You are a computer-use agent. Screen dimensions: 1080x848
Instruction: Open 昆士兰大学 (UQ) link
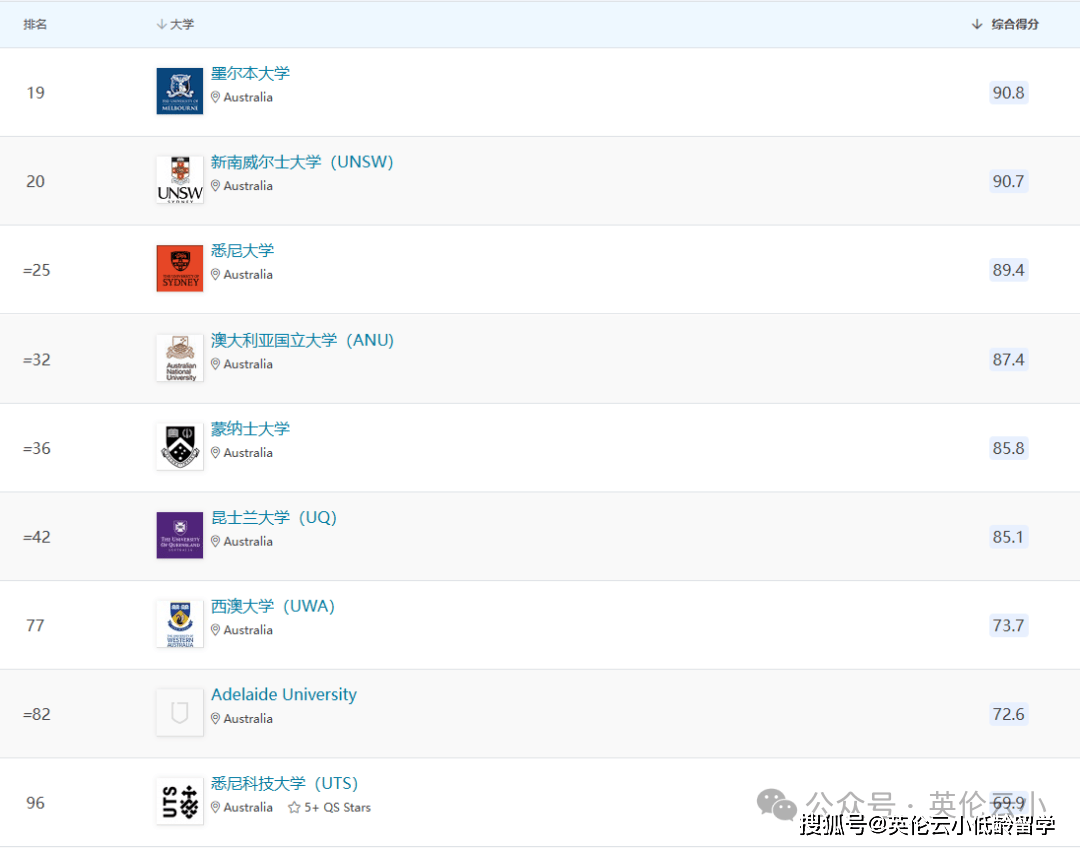tap(273, 517)
